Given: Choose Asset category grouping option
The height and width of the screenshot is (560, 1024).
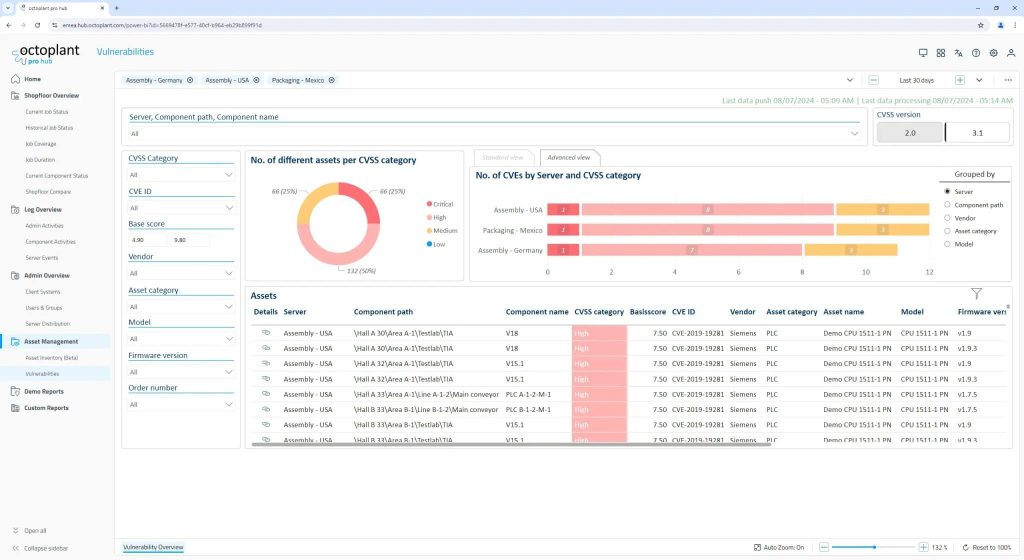Looking at the screenshot, I should pos(947,230).
